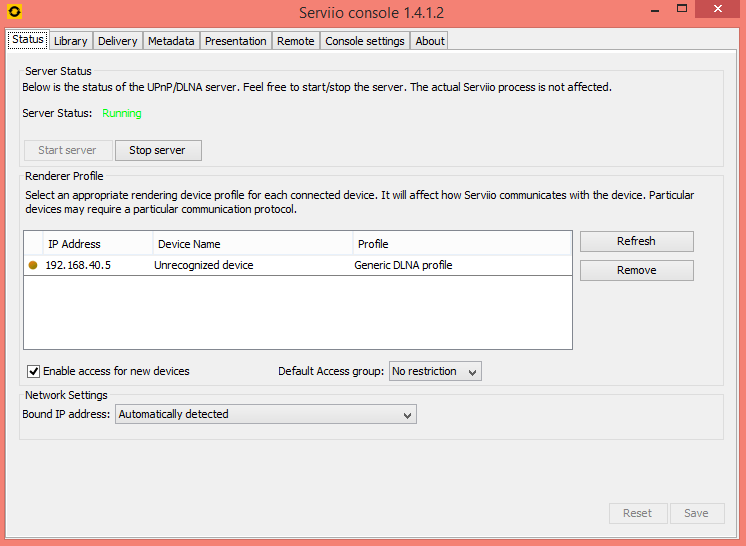The image size is (746, 546).
Task: Minimize the Serviio console window
Action: (655, 10)
